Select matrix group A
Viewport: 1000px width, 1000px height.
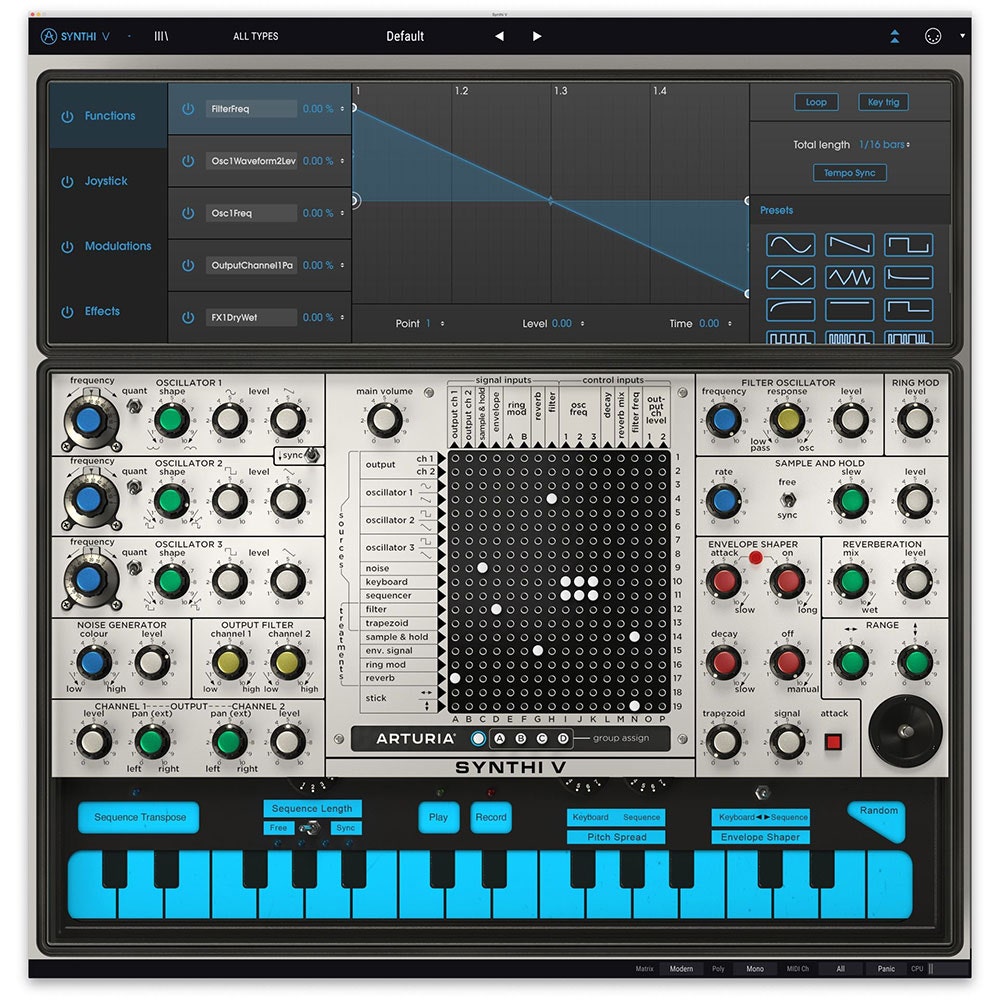pos(499,739)
